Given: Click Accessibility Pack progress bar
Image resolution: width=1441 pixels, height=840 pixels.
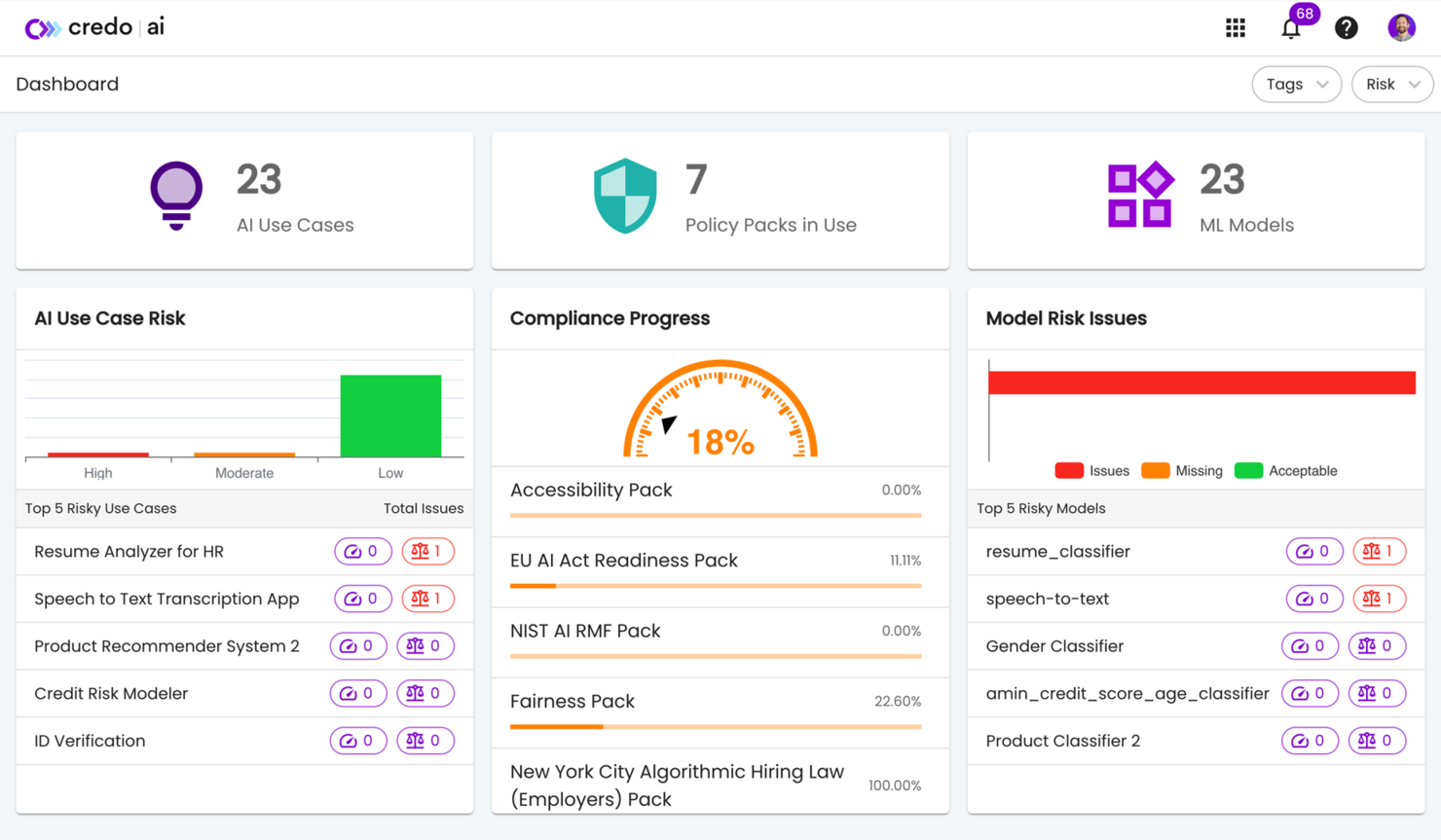Looking at the screenshot, I should pyautogui.click(x=716, y=516).
